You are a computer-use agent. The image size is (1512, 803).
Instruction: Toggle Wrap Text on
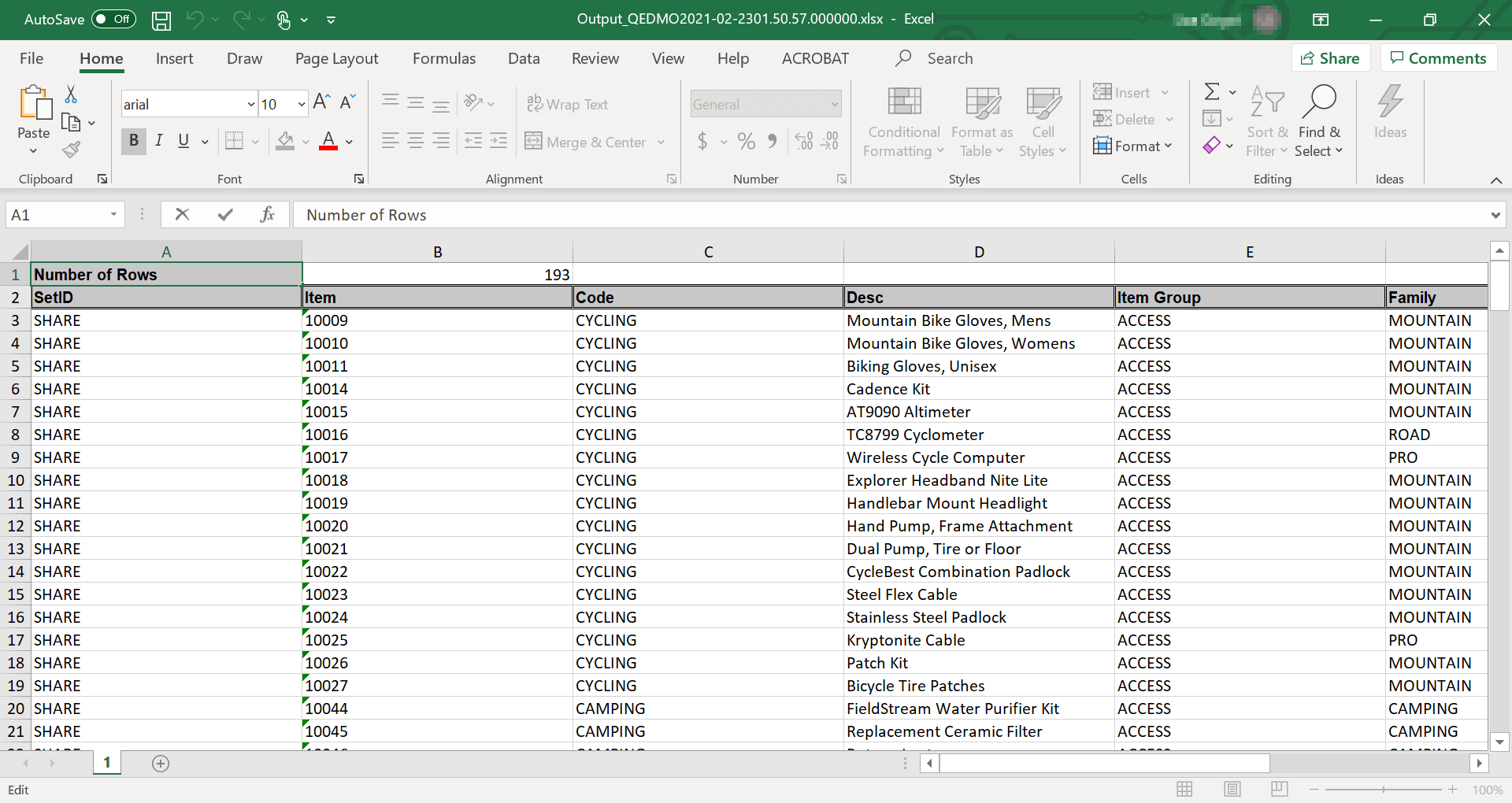coord(569,104)
